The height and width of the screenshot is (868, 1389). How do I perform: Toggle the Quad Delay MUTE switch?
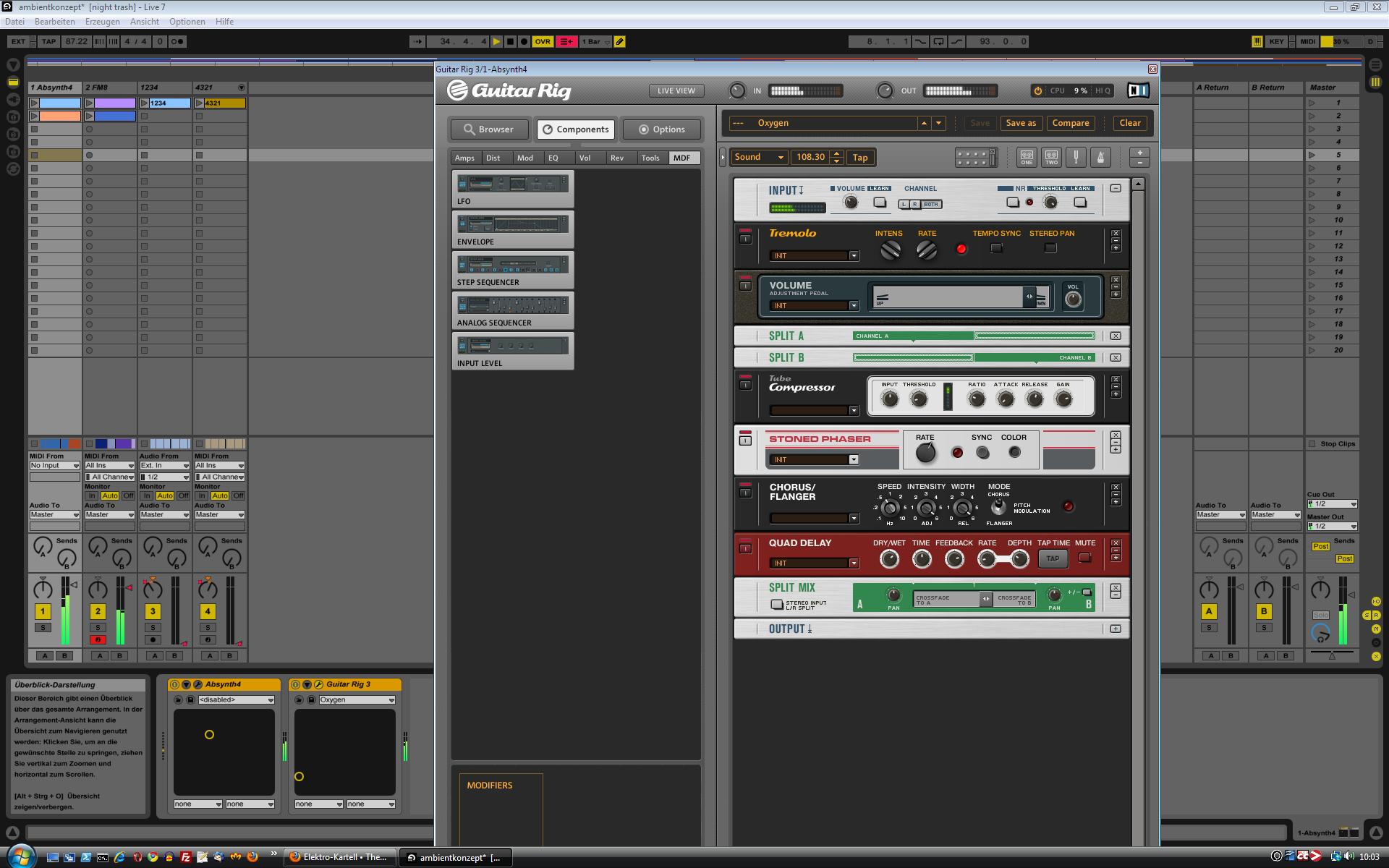coord(1084,558)
